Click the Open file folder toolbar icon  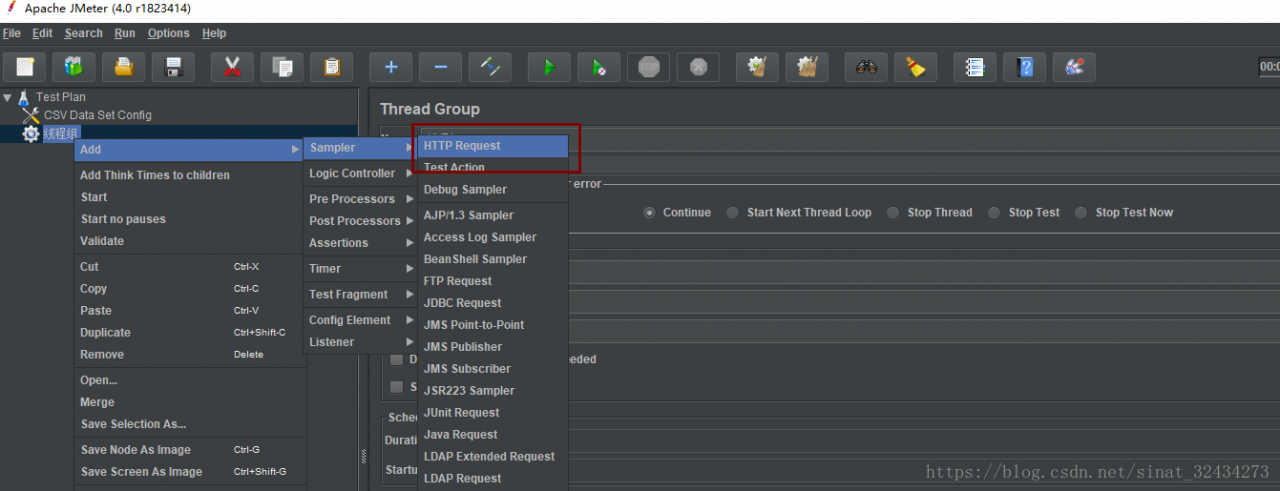123,67
